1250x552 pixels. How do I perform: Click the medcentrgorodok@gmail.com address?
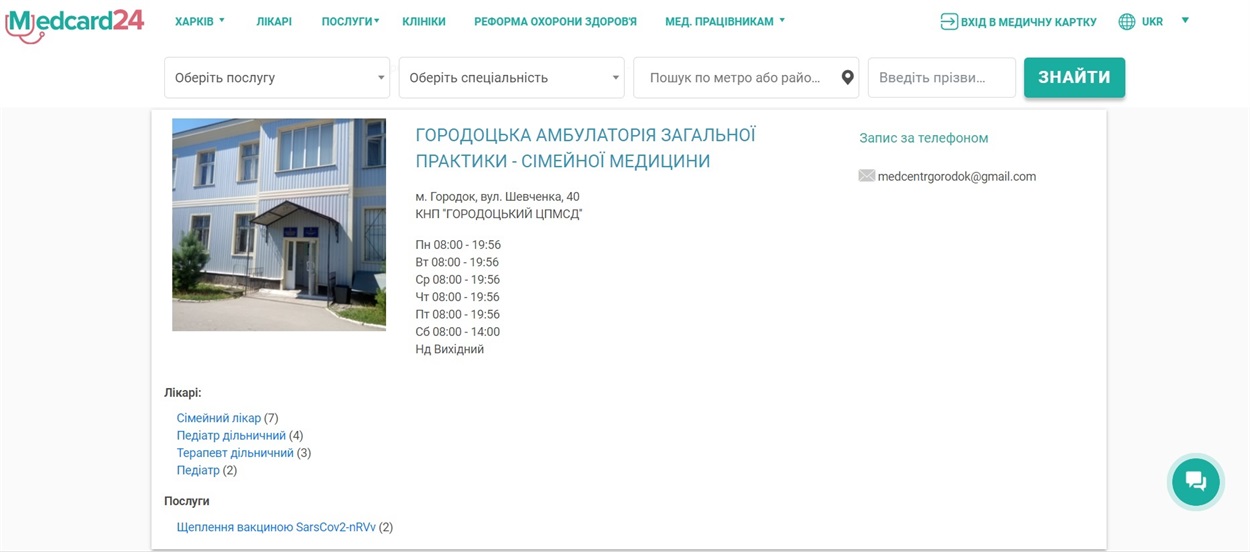click(x=957, y=176)
